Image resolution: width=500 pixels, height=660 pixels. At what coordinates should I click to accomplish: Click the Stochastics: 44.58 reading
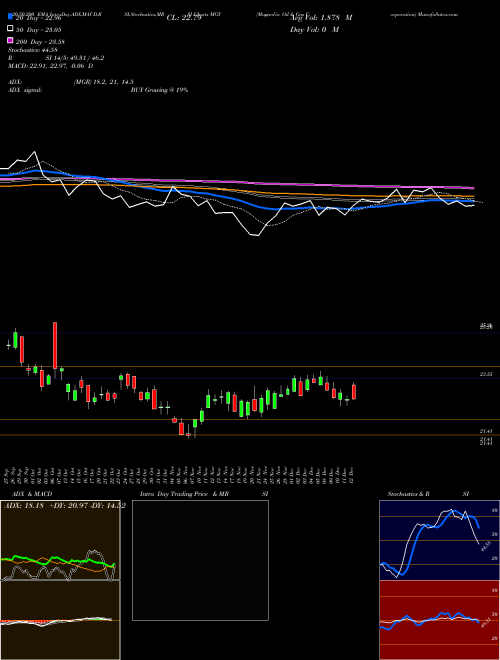coord(32,50)
